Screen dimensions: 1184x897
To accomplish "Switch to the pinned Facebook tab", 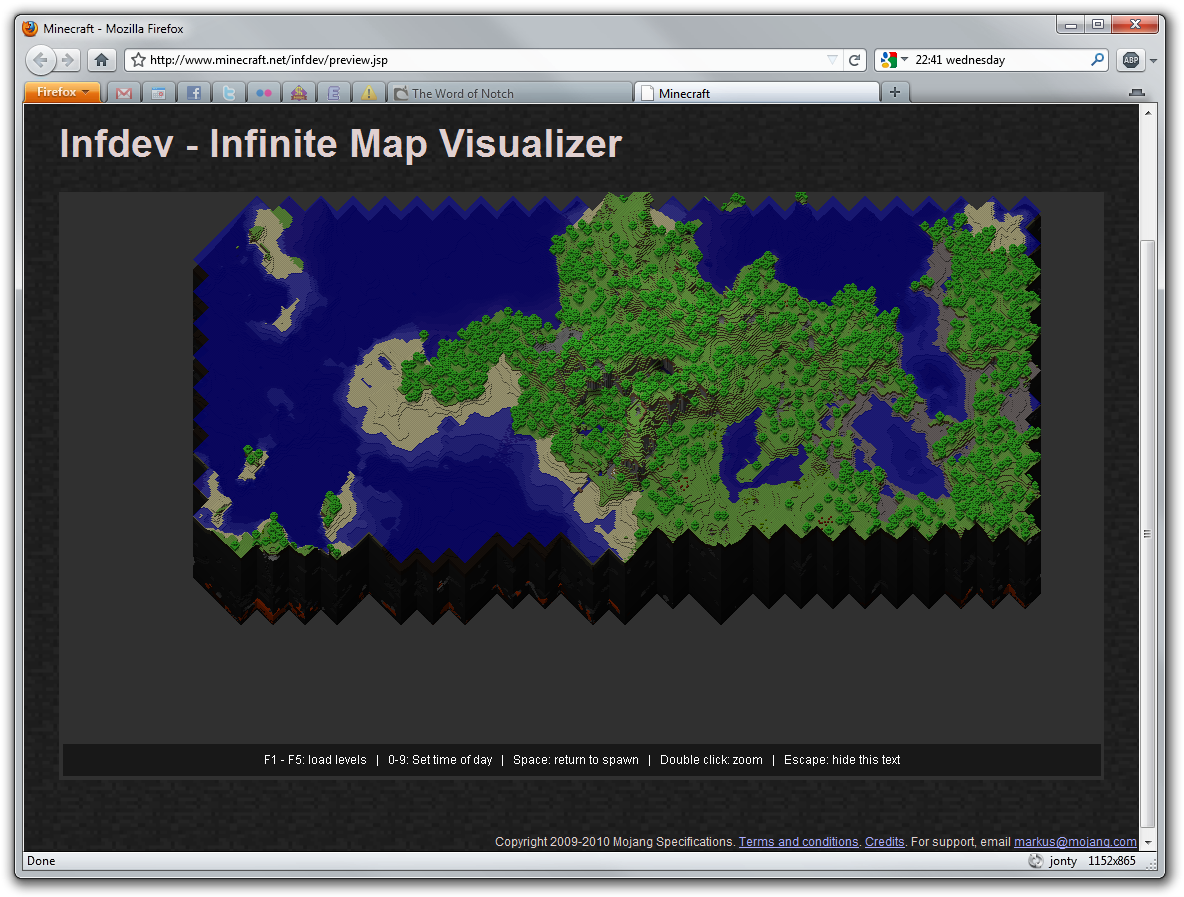I will [x=194, y=93].
